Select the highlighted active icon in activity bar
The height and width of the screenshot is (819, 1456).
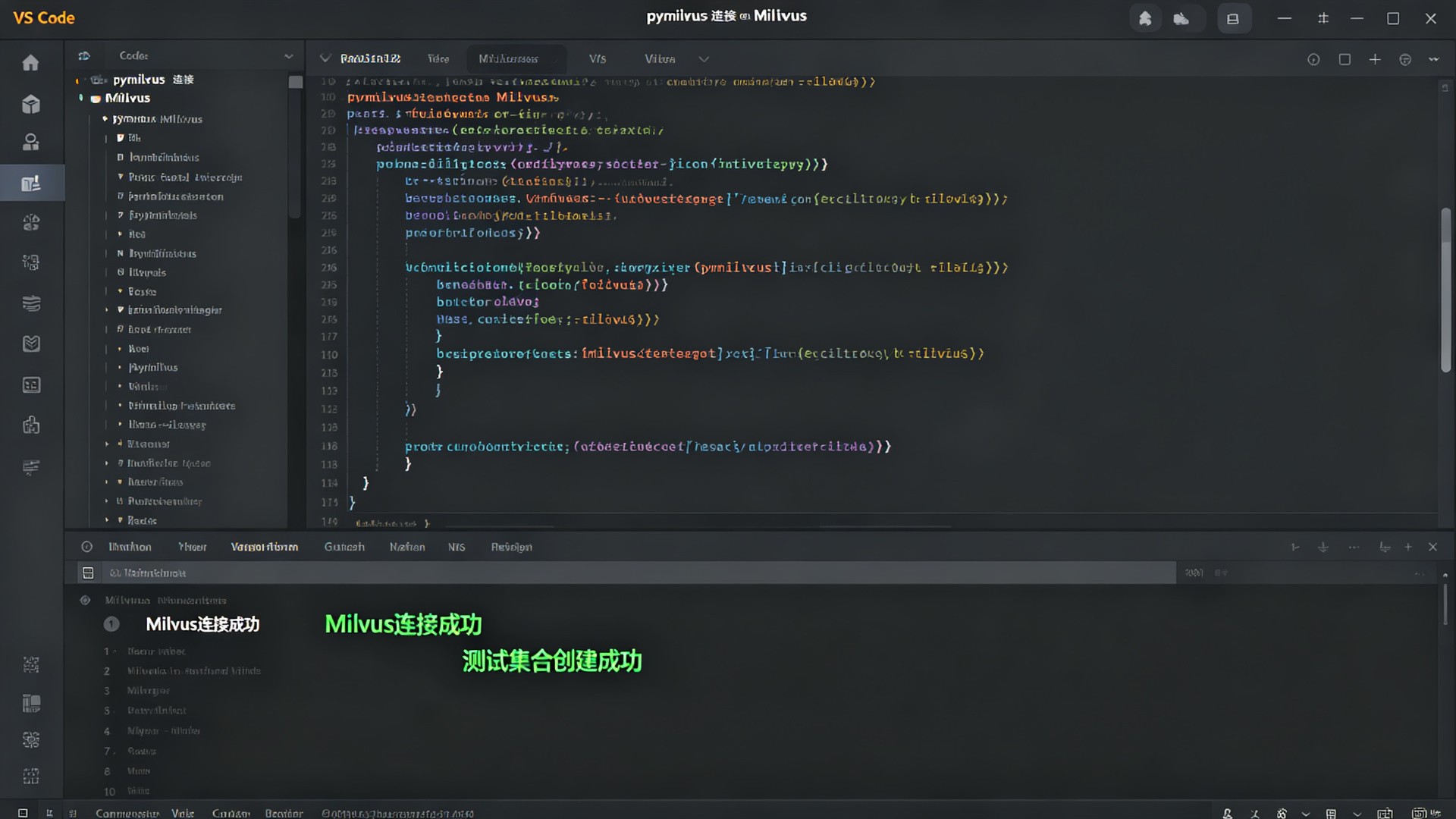pos(30,183)
